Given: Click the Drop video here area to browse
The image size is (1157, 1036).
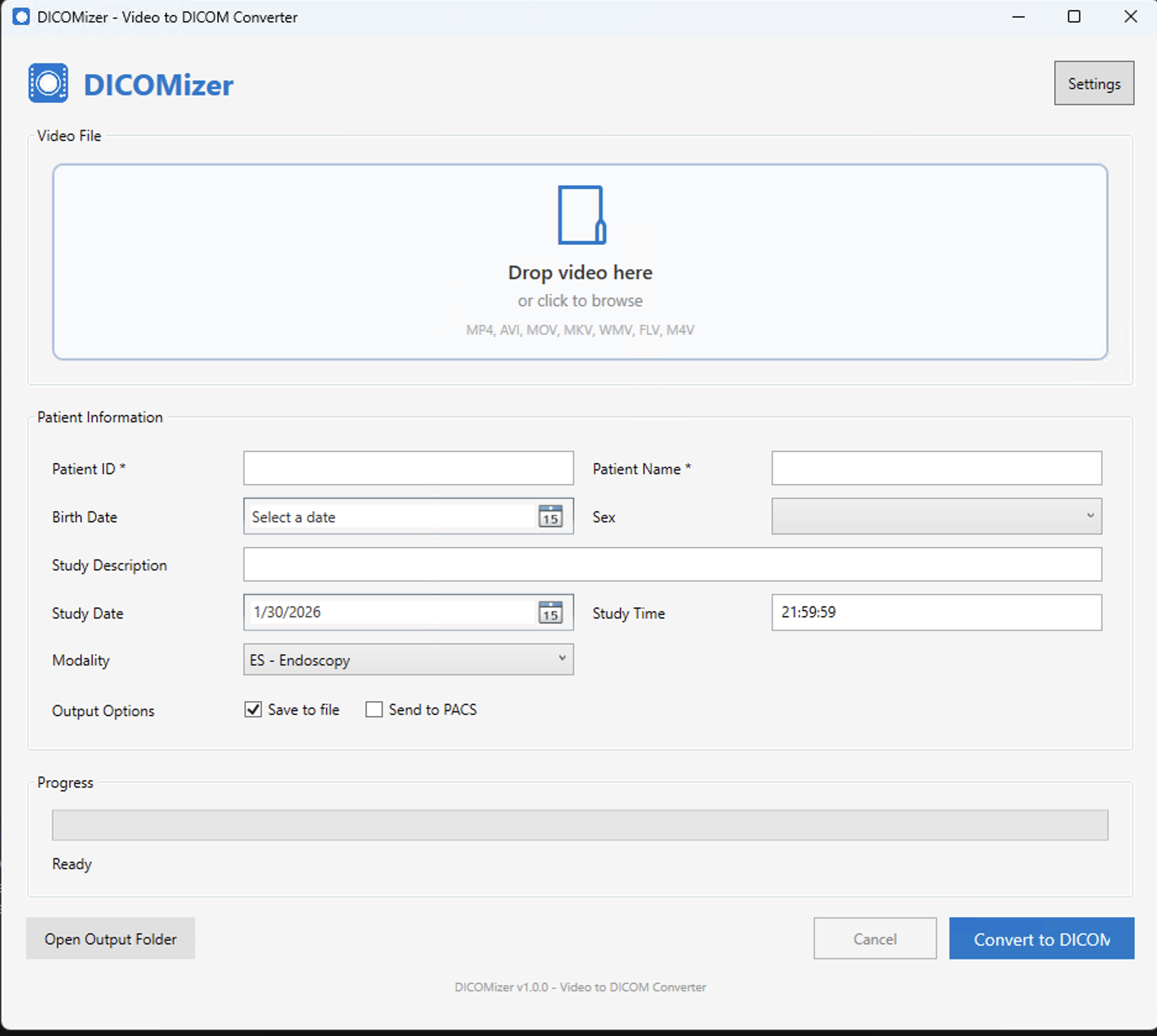Looking at the screenshot, I should [x=580, y=272].
